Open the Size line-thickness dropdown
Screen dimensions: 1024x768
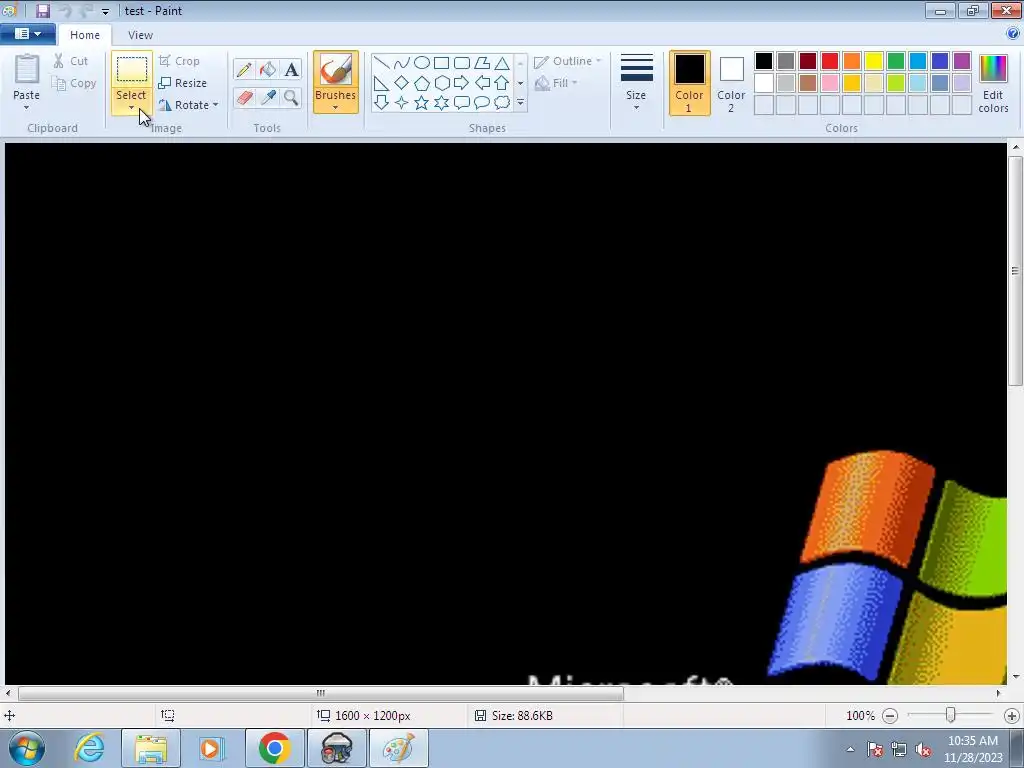[636, 82]
